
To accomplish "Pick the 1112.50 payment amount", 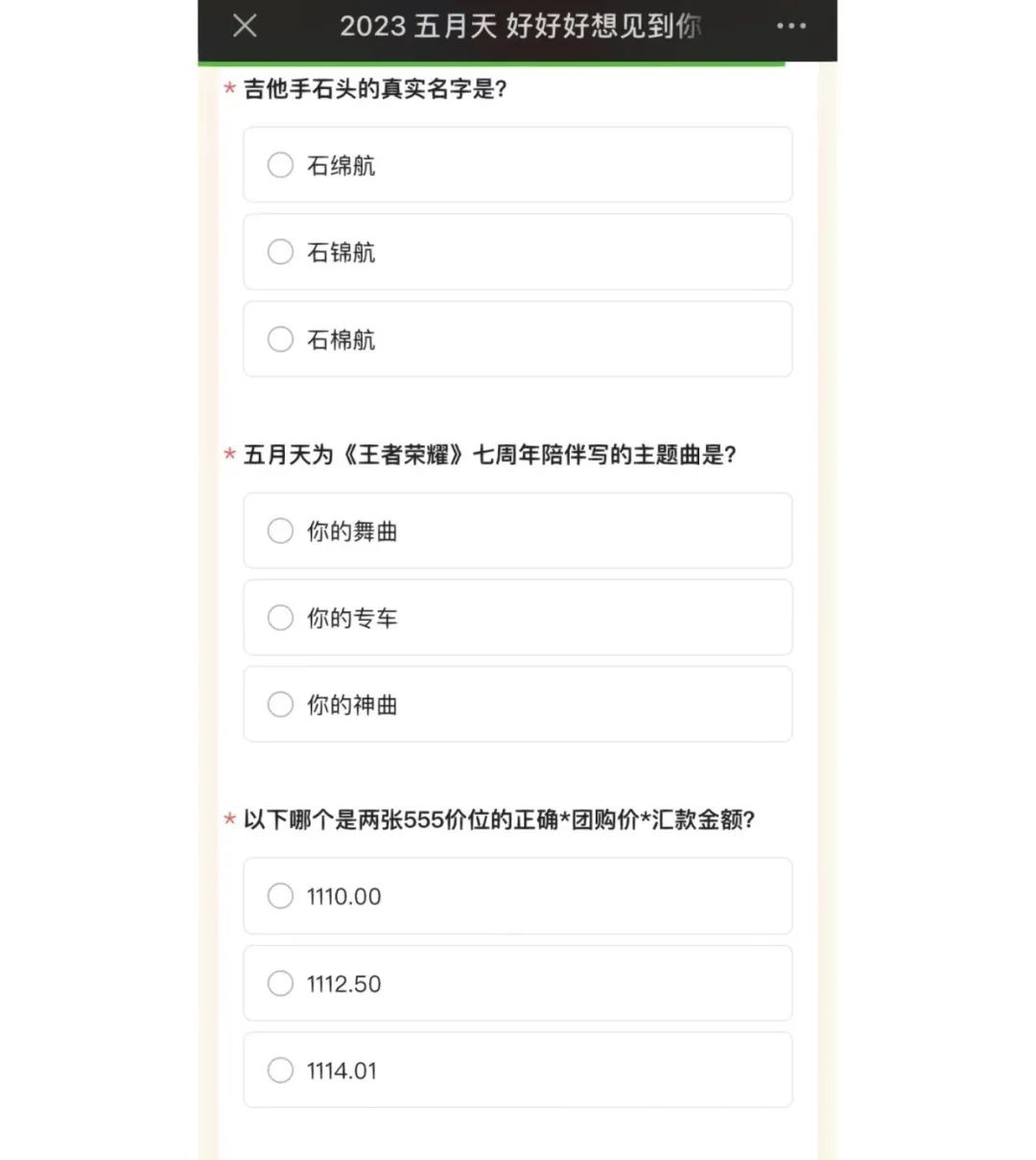I will [x=280, y=983].
